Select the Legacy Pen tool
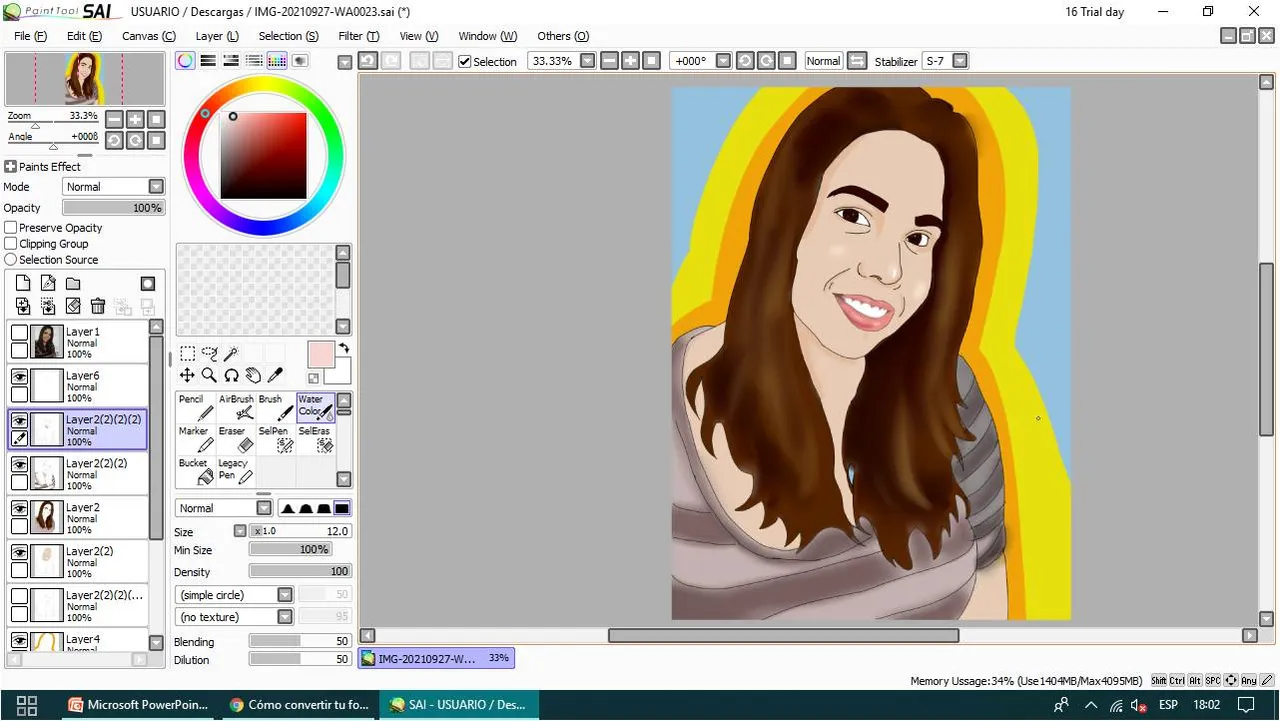This screenshot has width=1280, height=721. [x=236, y=471]
